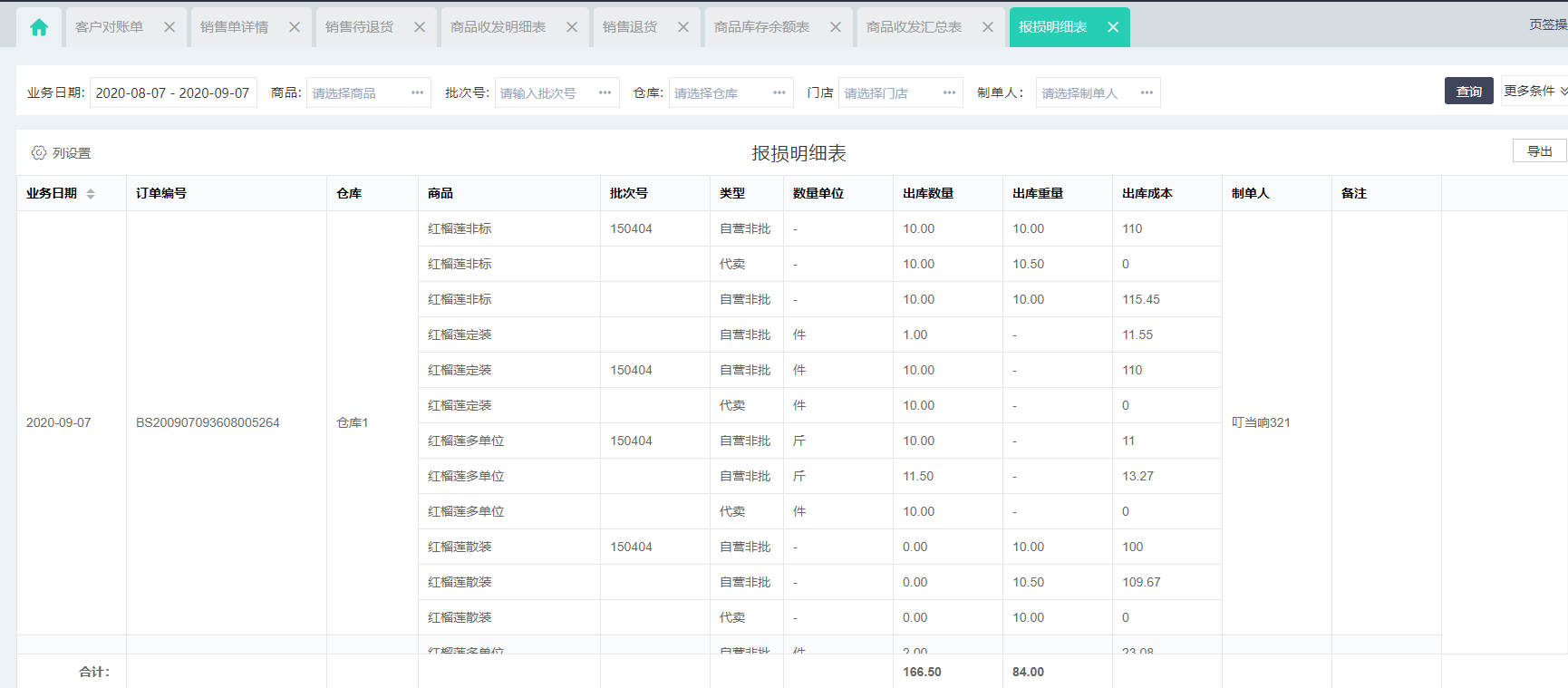Close the 销售待退货 tab
The height and width of the screenshot is (688, 1568).
(420, 27)
